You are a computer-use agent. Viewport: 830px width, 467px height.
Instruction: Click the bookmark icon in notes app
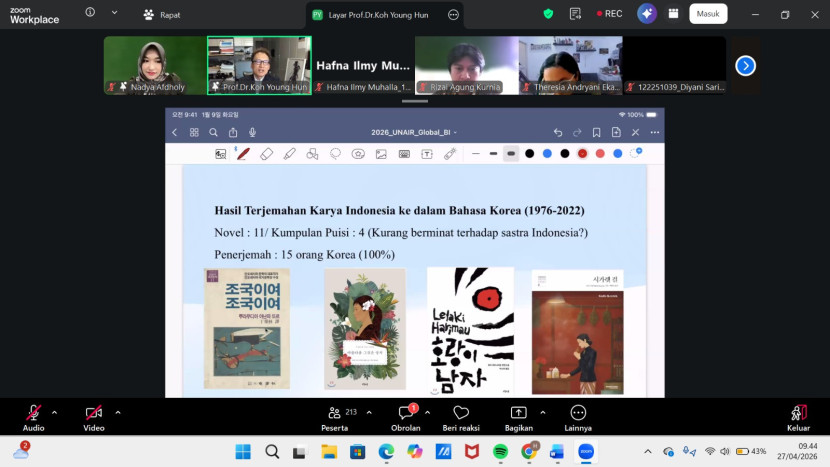click(597, 132)
